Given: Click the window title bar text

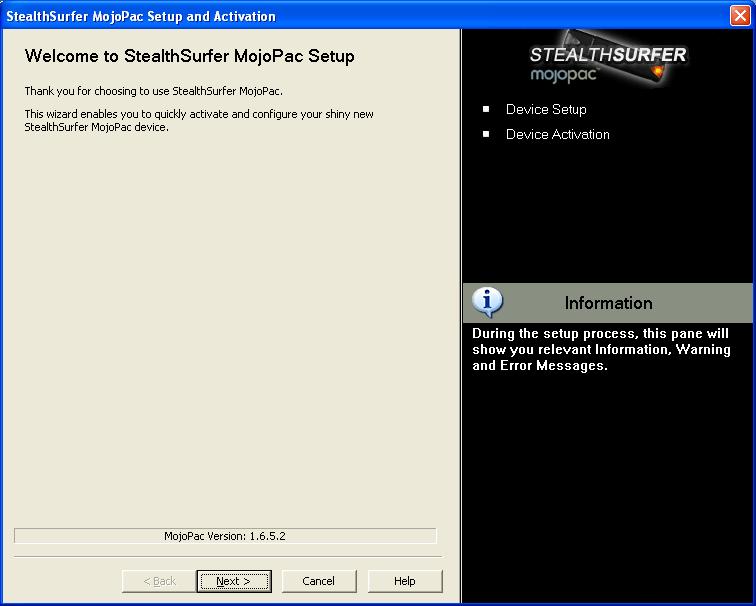Looking at the screenshot, I should (141, 16).
